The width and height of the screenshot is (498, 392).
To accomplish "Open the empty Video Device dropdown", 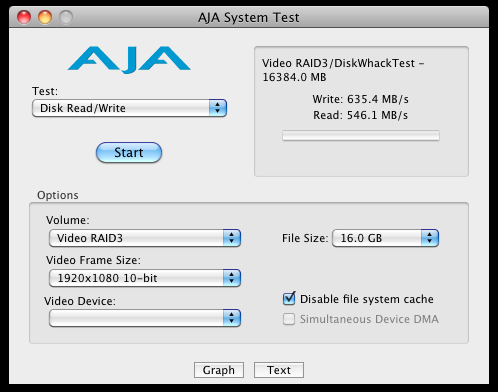I will (145, 318).
